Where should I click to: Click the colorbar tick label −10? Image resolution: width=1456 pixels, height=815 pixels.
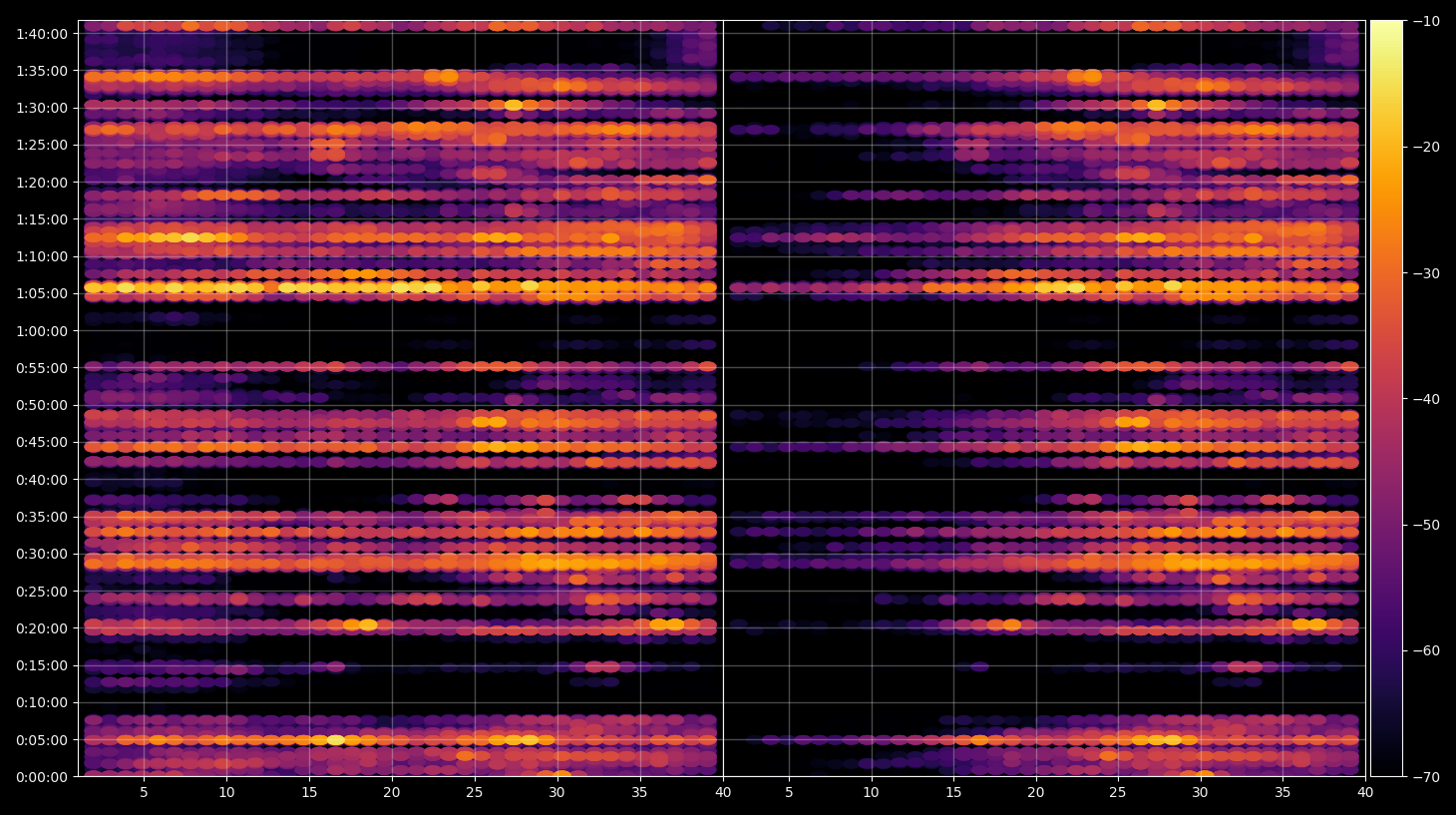tap(1425, 21)
